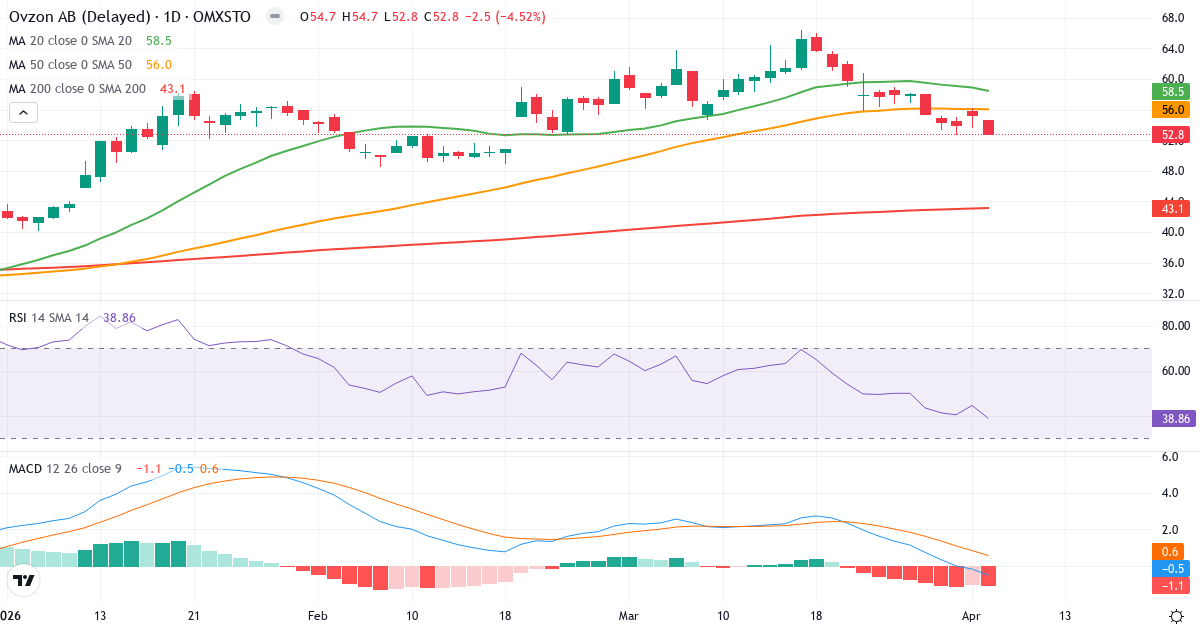
Task: Hide the MA 200 close 0 indicator
Action: 75,88
